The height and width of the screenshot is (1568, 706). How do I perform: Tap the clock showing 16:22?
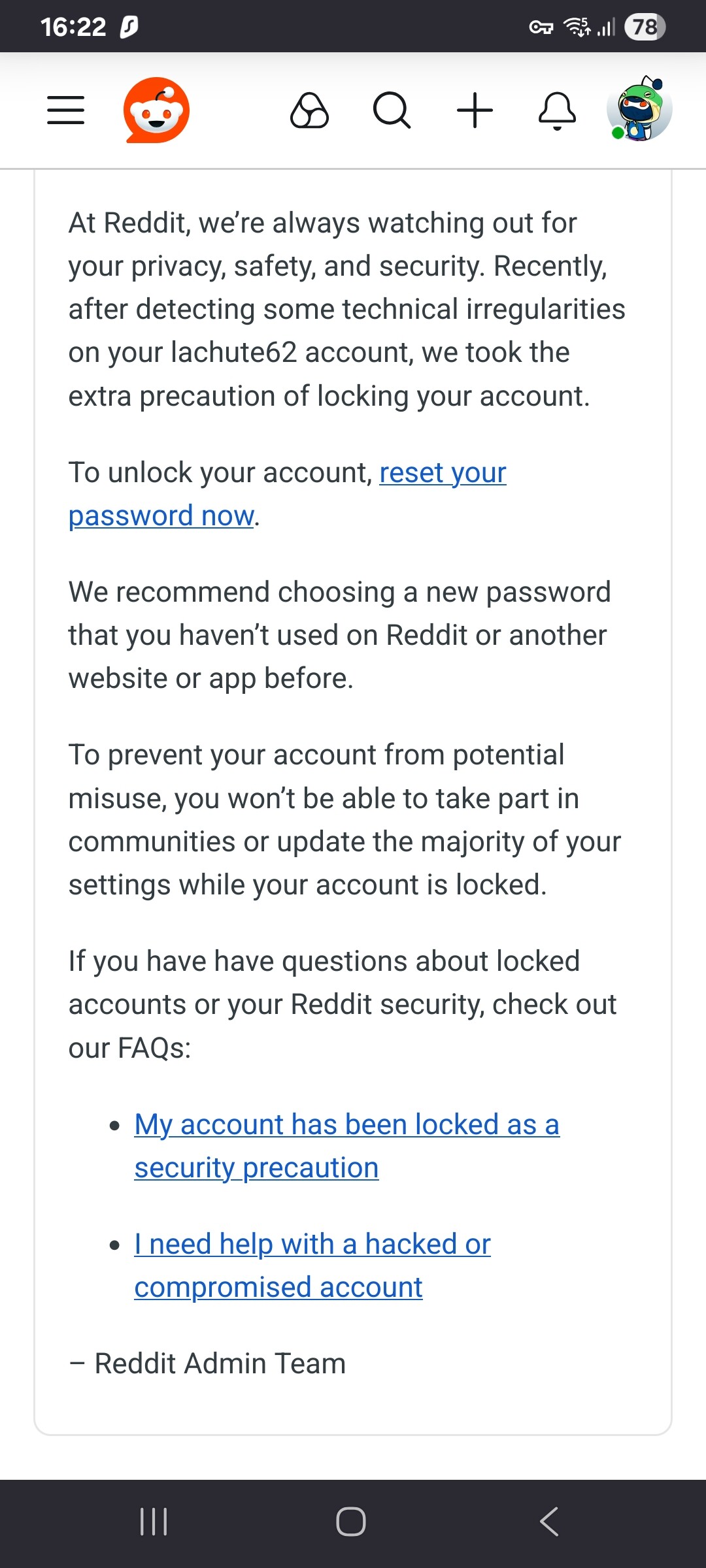pos(73,27)
